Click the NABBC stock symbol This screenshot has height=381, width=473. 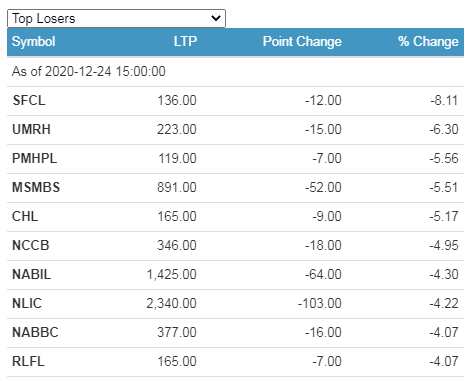click(35, 332)
